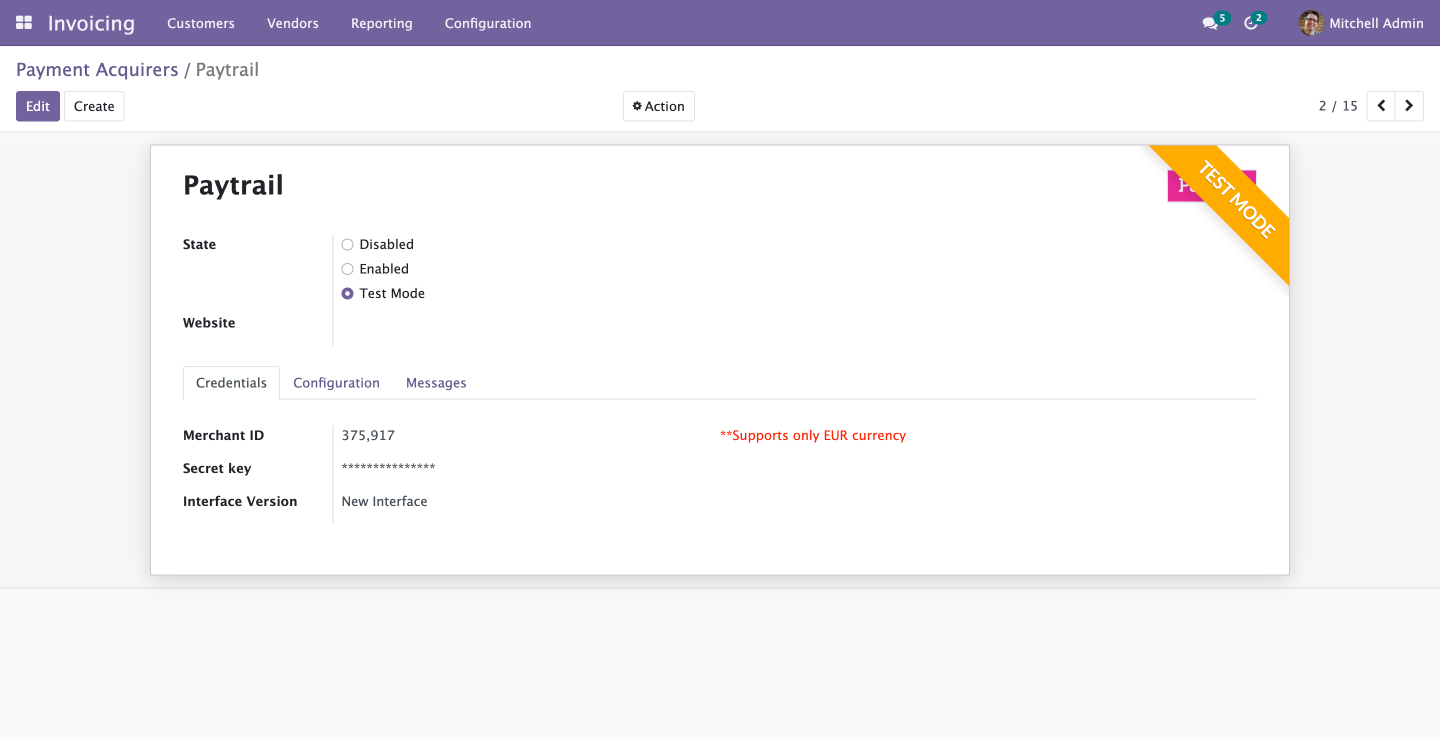Switch to the Messages tab
The height and width of the screenshot is (739, 1440).
[436, 383]
